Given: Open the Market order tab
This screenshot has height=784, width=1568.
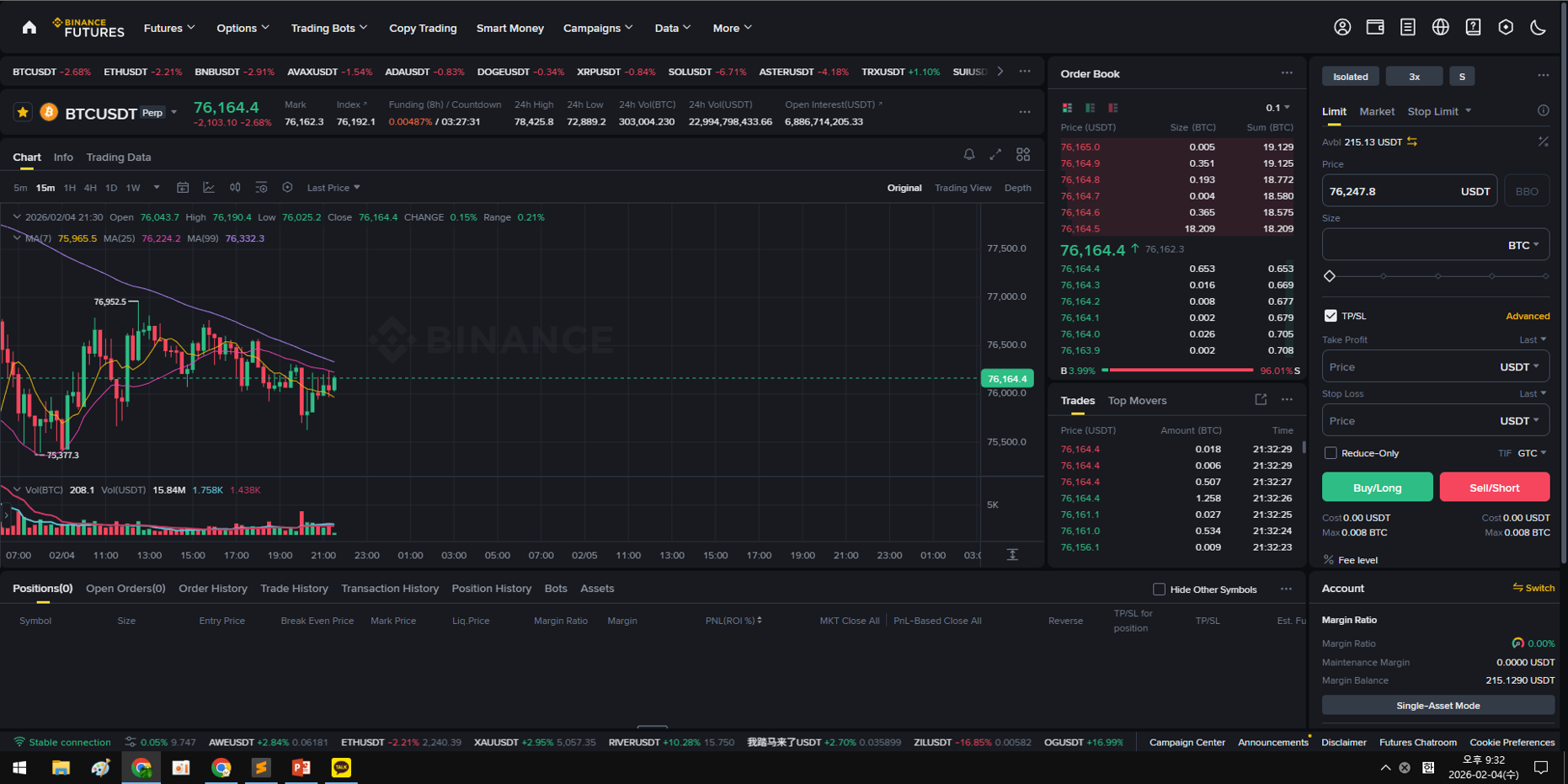Looking at the screenshot, I should 1377,111.
